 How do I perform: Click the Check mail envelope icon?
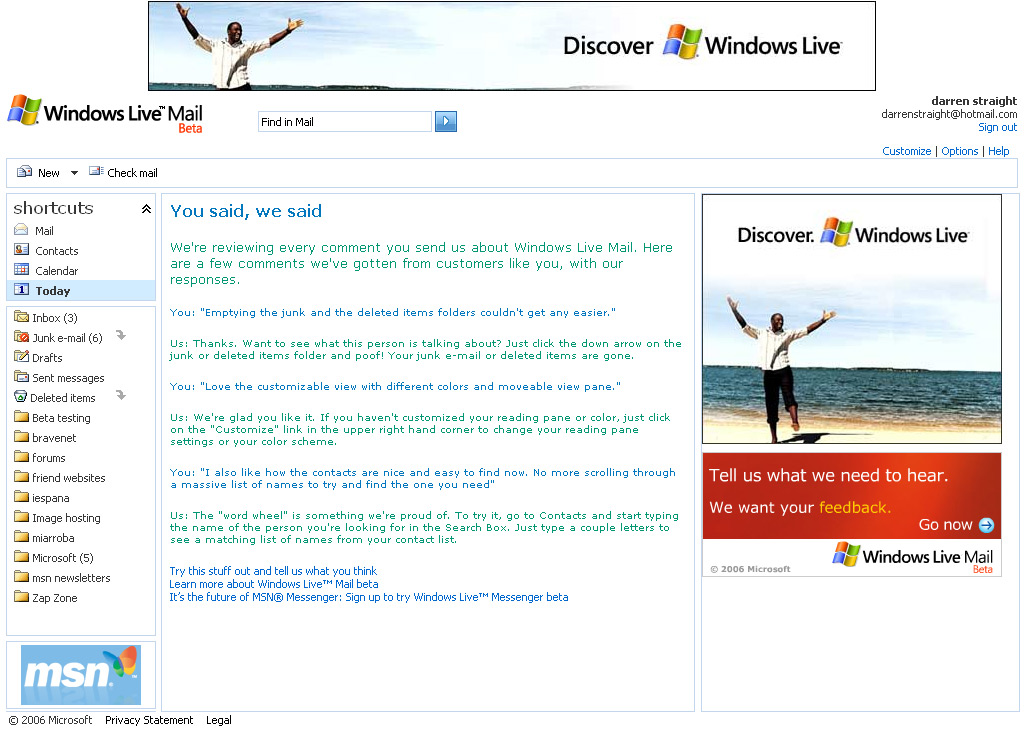click(x=96, y=172)
